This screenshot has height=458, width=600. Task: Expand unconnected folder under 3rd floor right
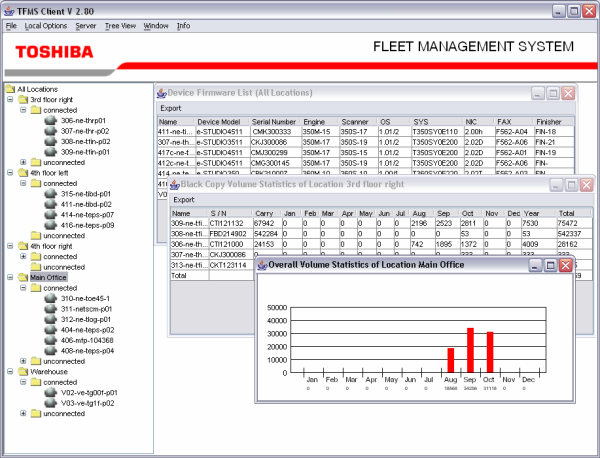[23, 162]
